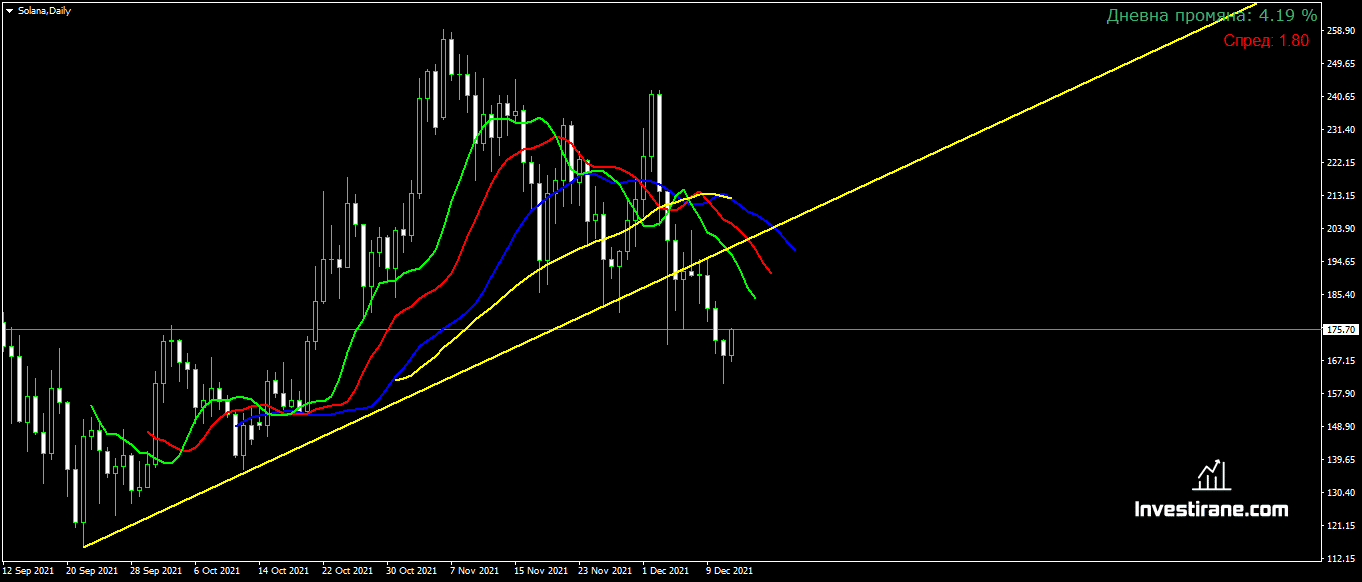The height and width of the screenshot is (582, 1362).
Task: Click the 22 Oct 2021 date label
Action: [x=346, y=571]
